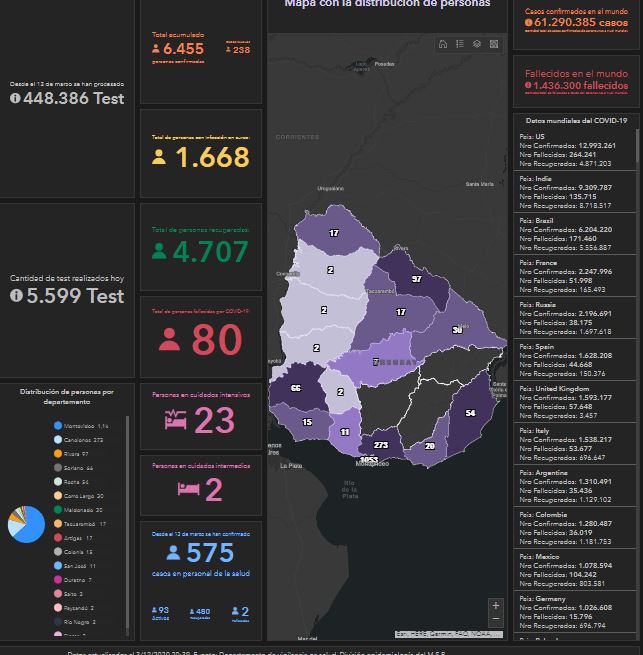Screen dimensions: 643x655
Task: Click the Rivera legend item
Action: 74,454
